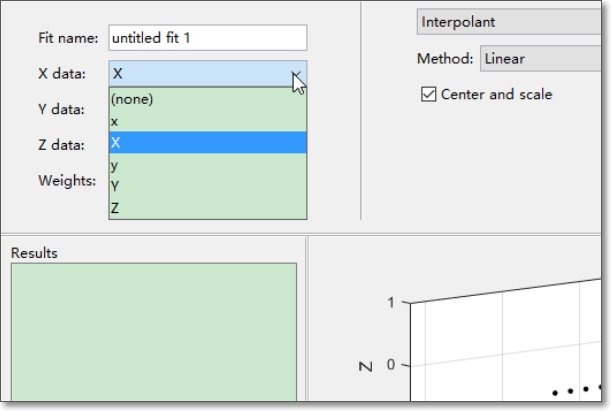Click the Method label text

coord(445,59)
